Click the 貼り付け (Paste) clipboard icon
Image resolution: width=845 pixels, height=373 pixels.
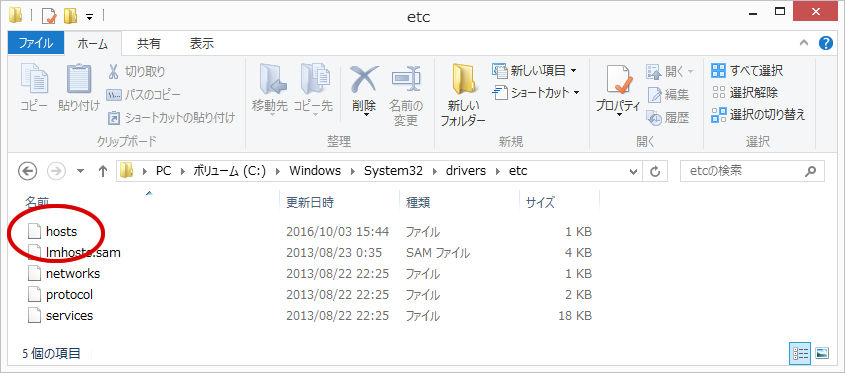(79, 78)
